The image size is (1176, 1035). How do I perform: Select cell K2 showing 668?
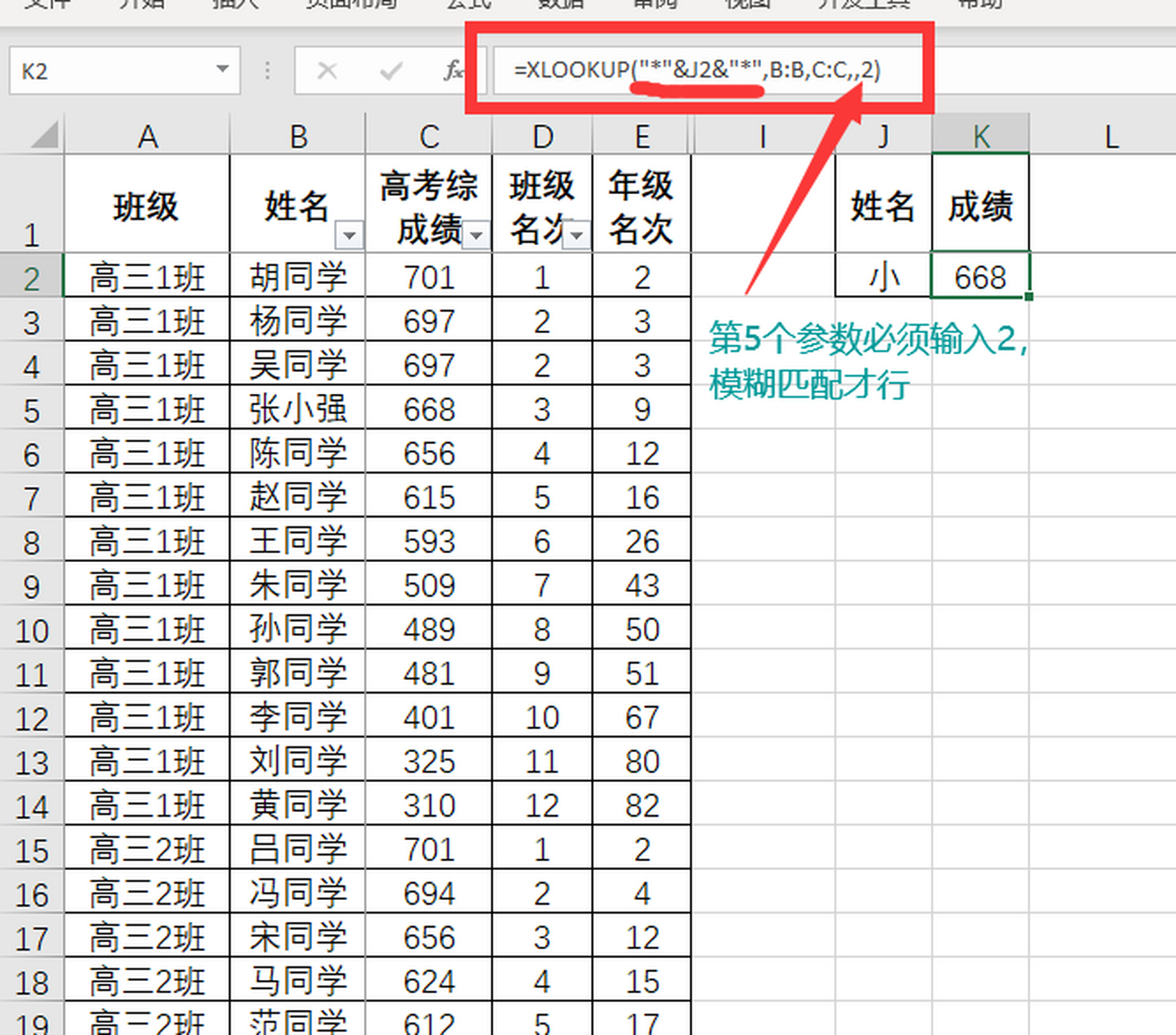click(x=980, y=277)
